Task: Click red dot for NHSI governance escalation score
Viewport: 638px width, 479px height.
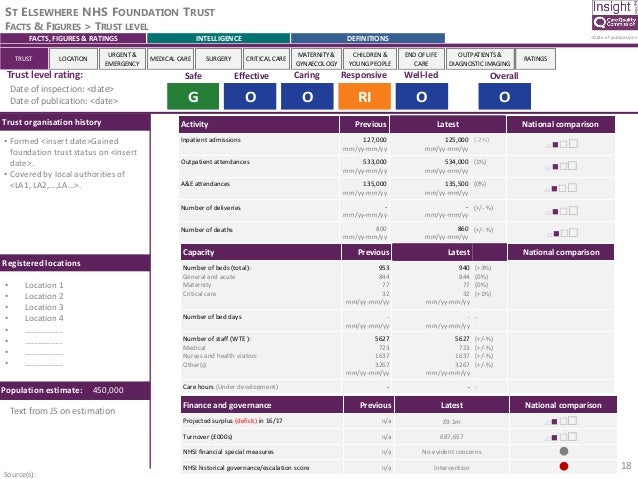Action: (x=564, y=466)
